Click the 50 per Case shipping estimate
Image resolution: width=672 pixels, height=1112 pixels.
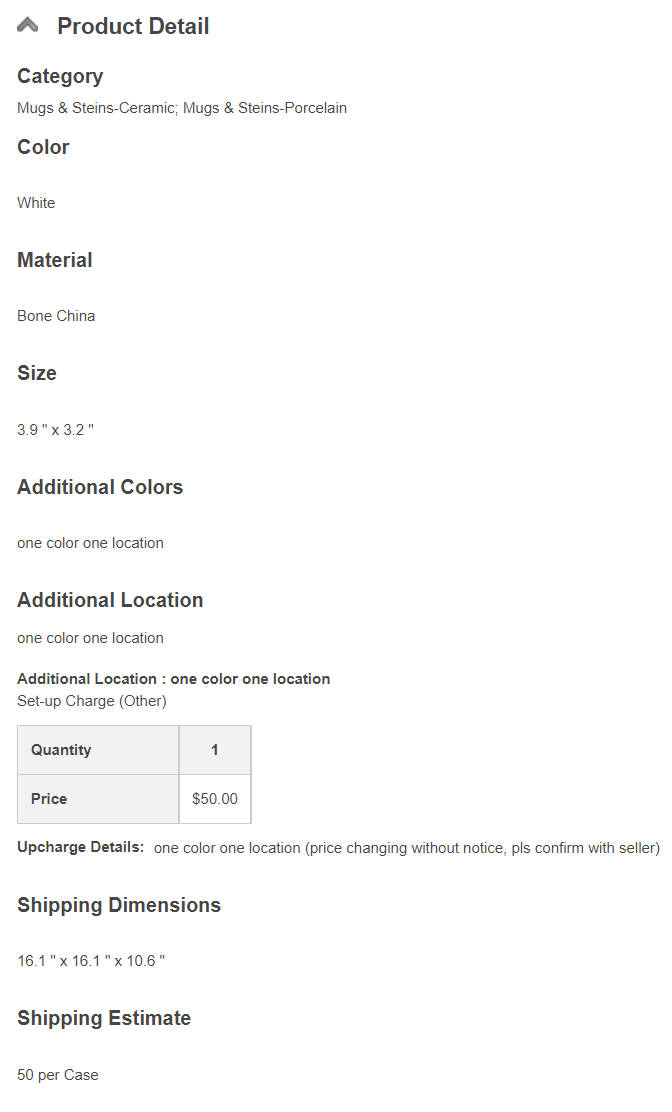pos(57,1075)
